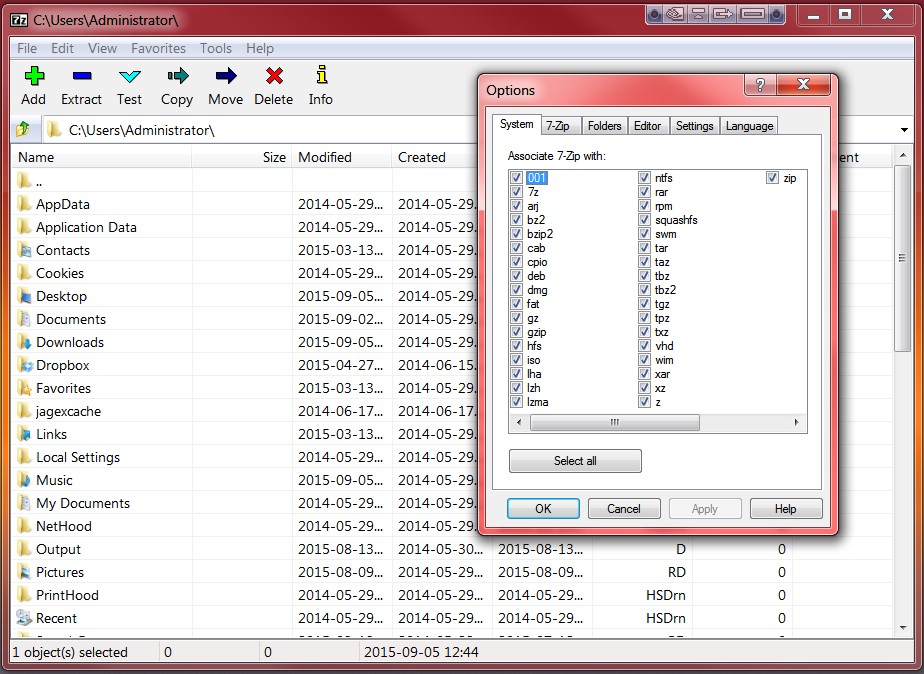Click the Options dialog help question mark
This screenshot has height=674, width=924.
759,86
